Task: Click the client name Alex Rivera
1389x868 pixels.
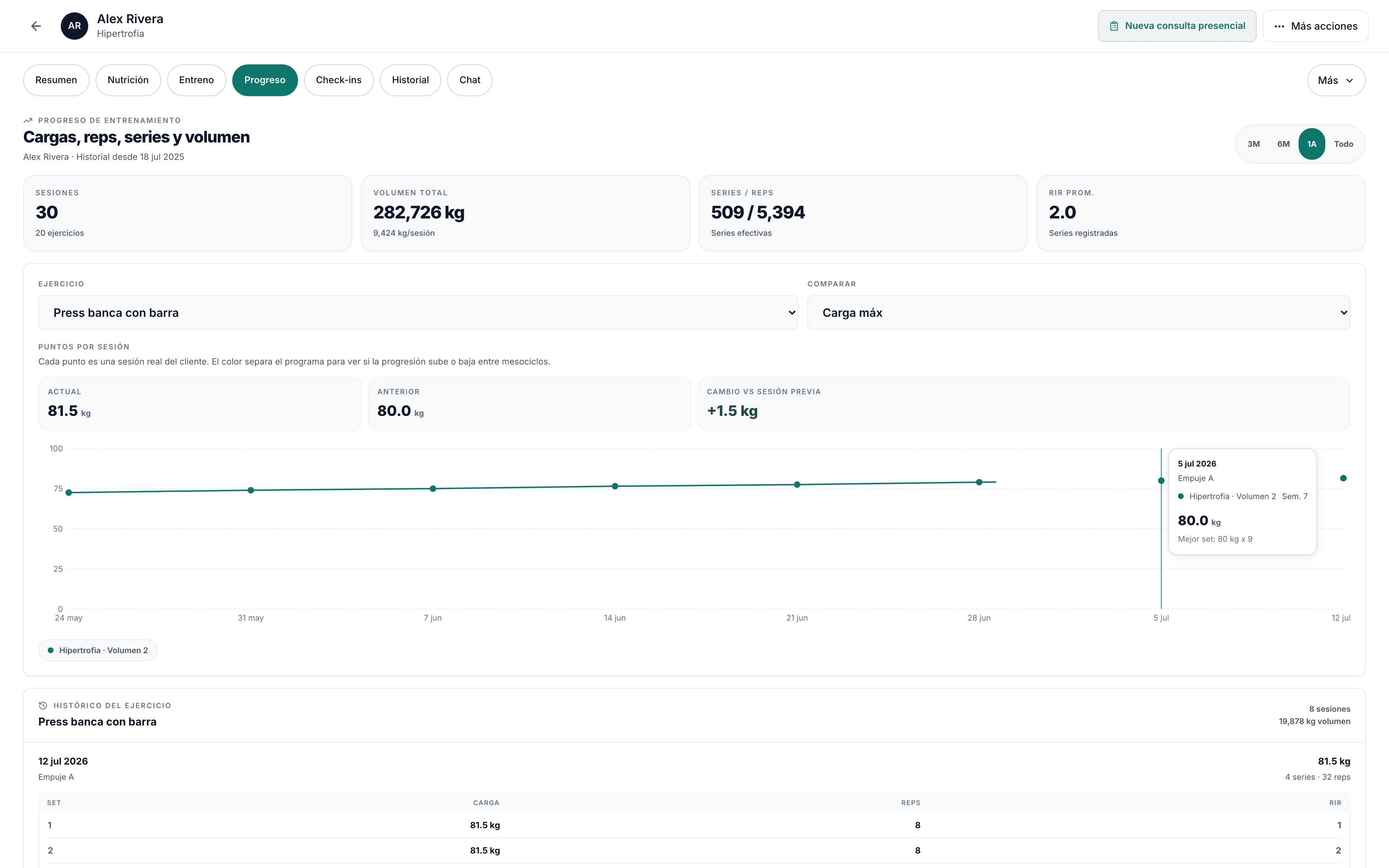Action: tap(130, 19)
